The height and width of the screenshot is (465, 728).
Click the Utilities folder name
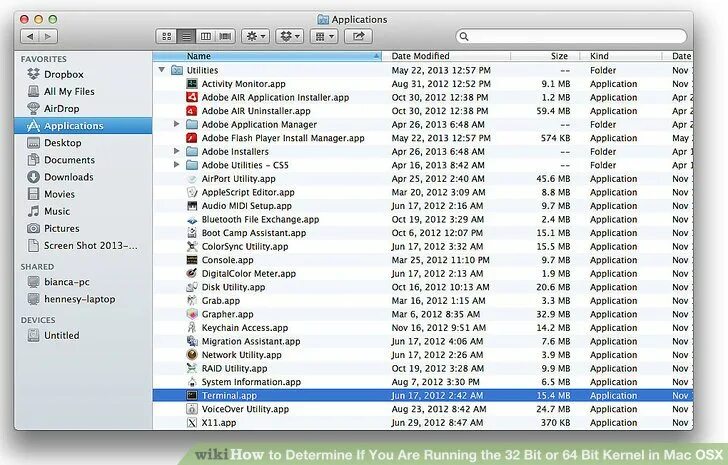pos(202,70)
